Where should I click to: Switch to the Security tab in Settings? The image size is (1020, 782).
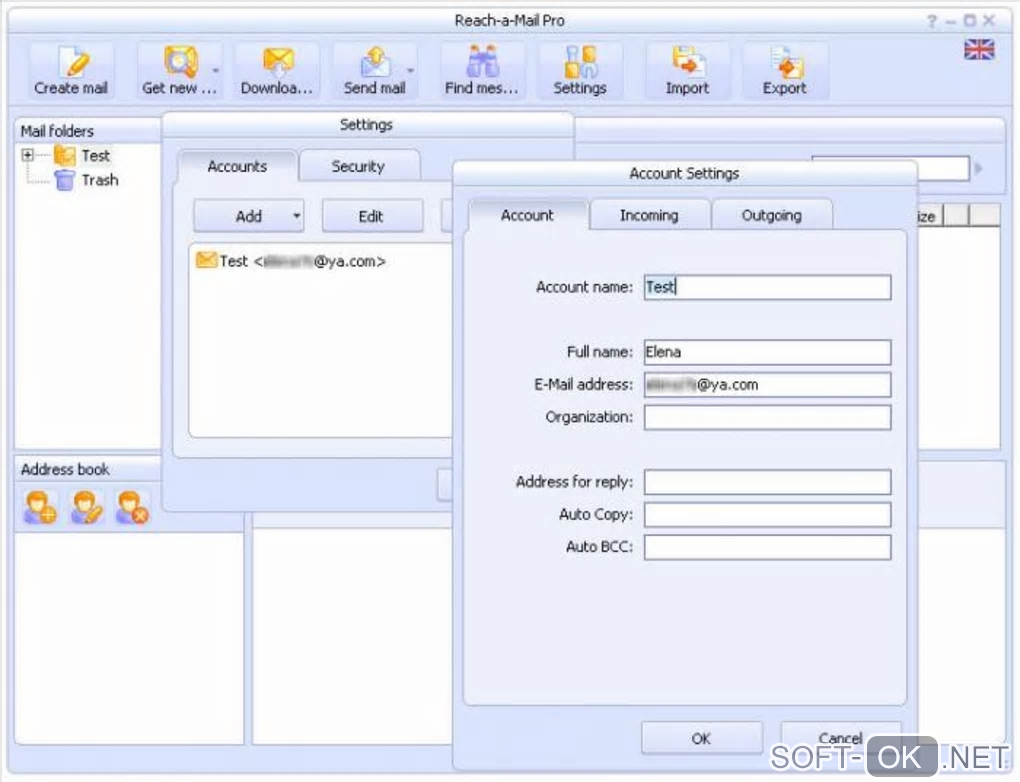(x=358, y=167)
